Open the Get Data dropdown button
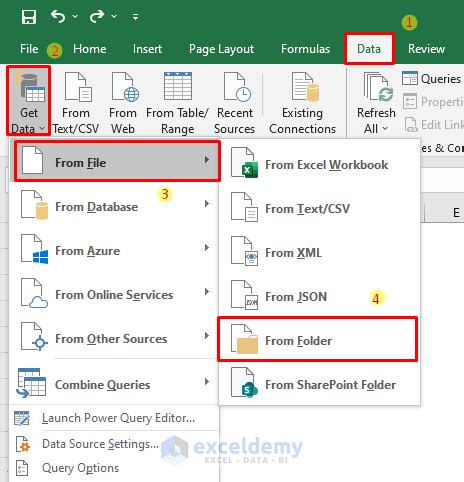The width and height of the screenshot is (464, 482). click(x=29, y=101)
